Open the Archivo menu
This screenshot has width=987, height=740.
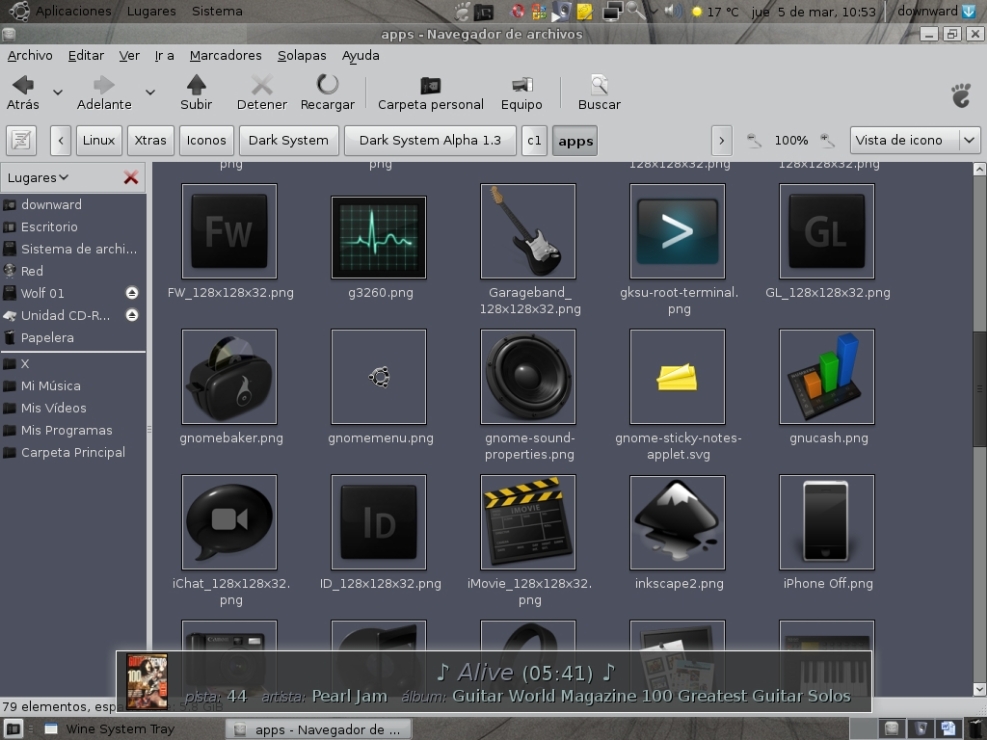pyautogui.click(x=30, y=55)
